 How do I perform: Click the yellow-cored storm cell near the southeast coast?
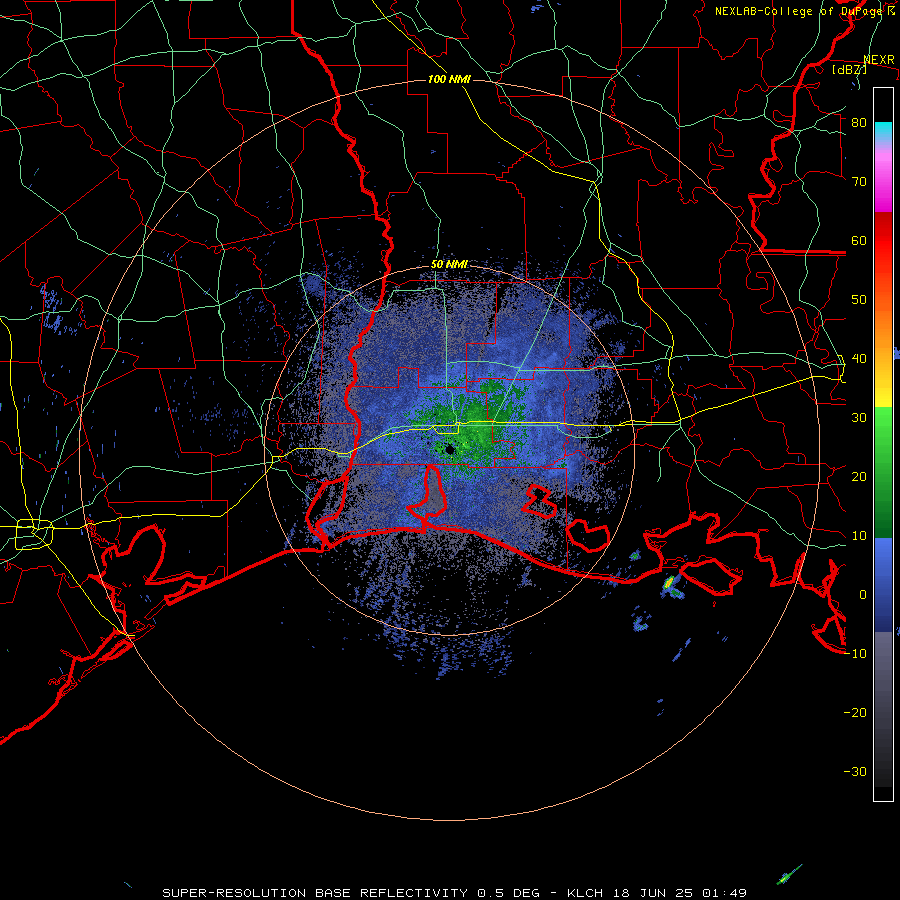click(x=669, y=584)
